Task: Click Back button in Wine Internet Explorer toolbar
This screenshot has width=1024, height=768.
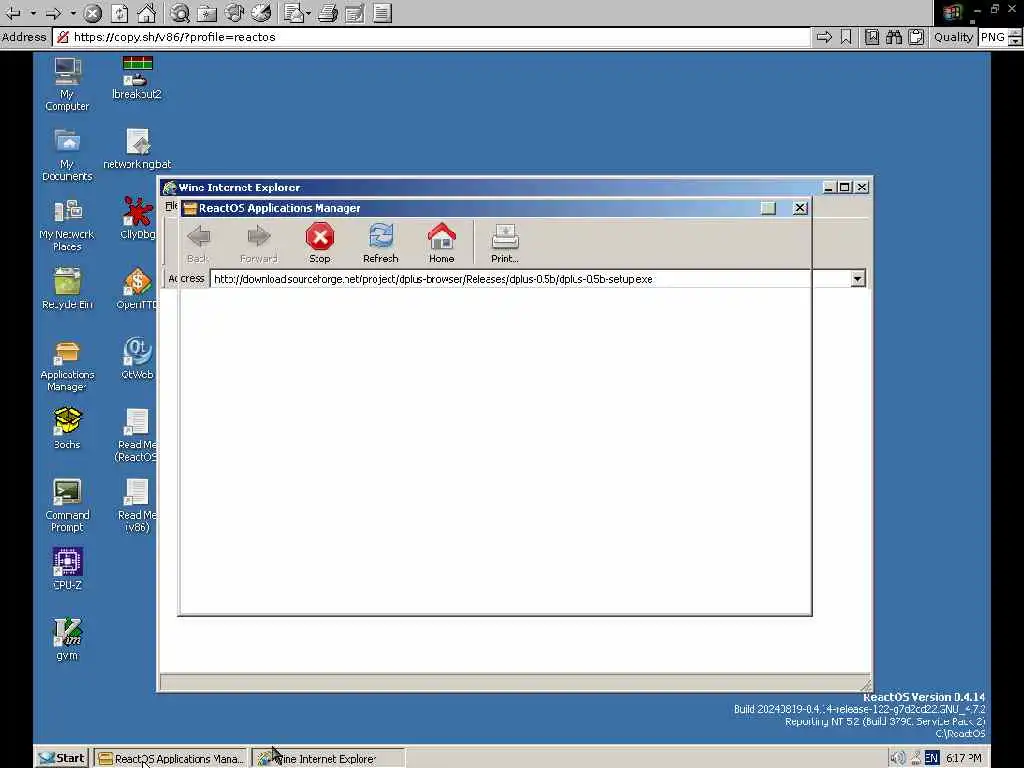Action: tap(198, 244)
